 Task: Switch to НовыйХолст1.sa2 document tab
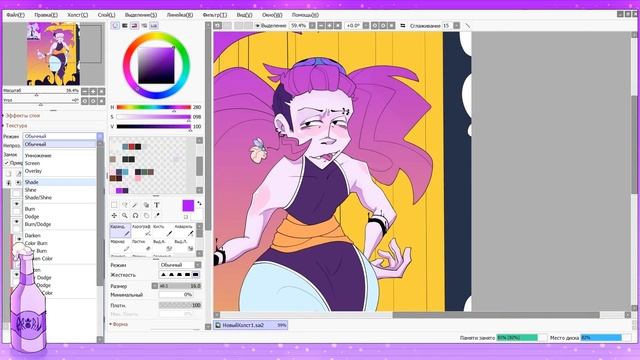[x=251, y=325]
